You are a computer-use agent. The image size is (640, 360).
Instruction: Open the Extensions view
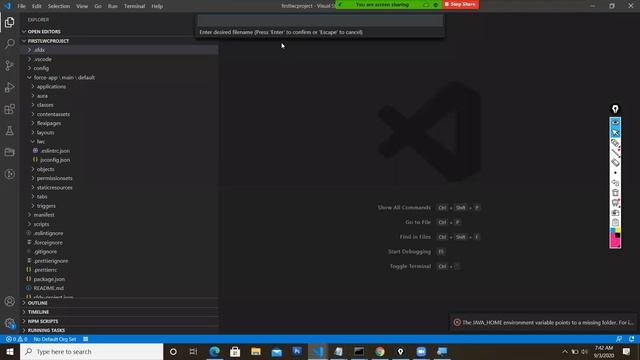coord(9,109)
